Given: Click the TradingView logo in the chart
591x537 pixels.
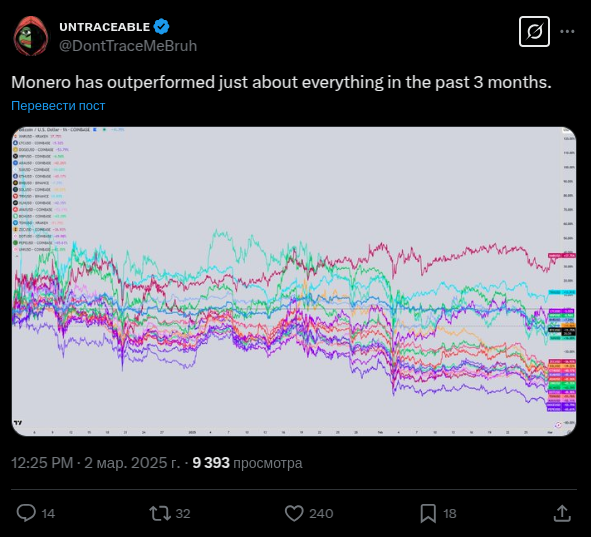Looking at the screenshot, I should pos(18,423).
